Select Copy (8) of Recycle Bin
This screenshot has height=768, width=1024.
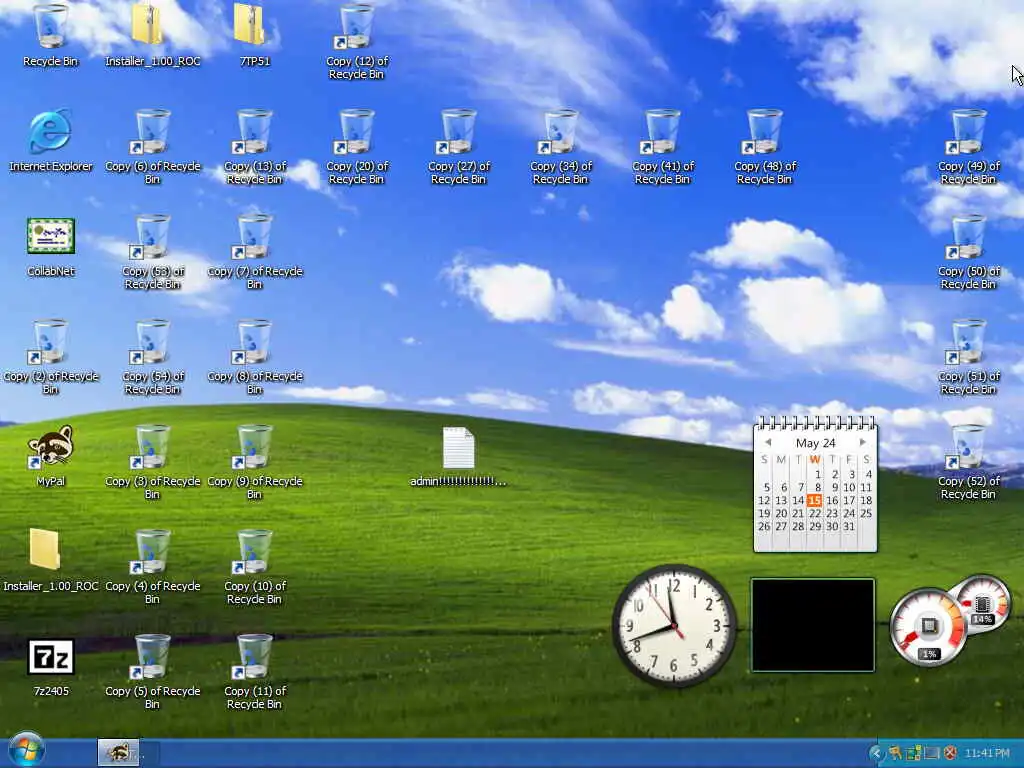click(x=254, y=357)
